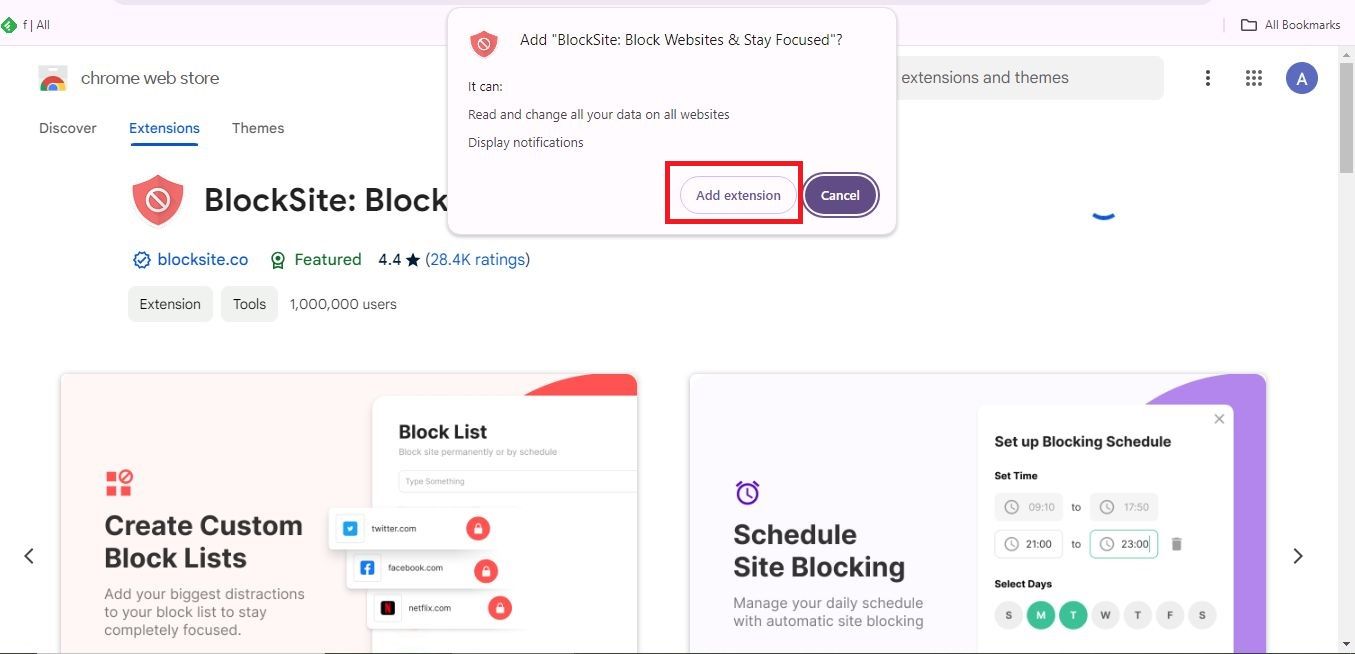
Task: Click the delete trash icon in the schedule
Action: (x=1176, y=543)
